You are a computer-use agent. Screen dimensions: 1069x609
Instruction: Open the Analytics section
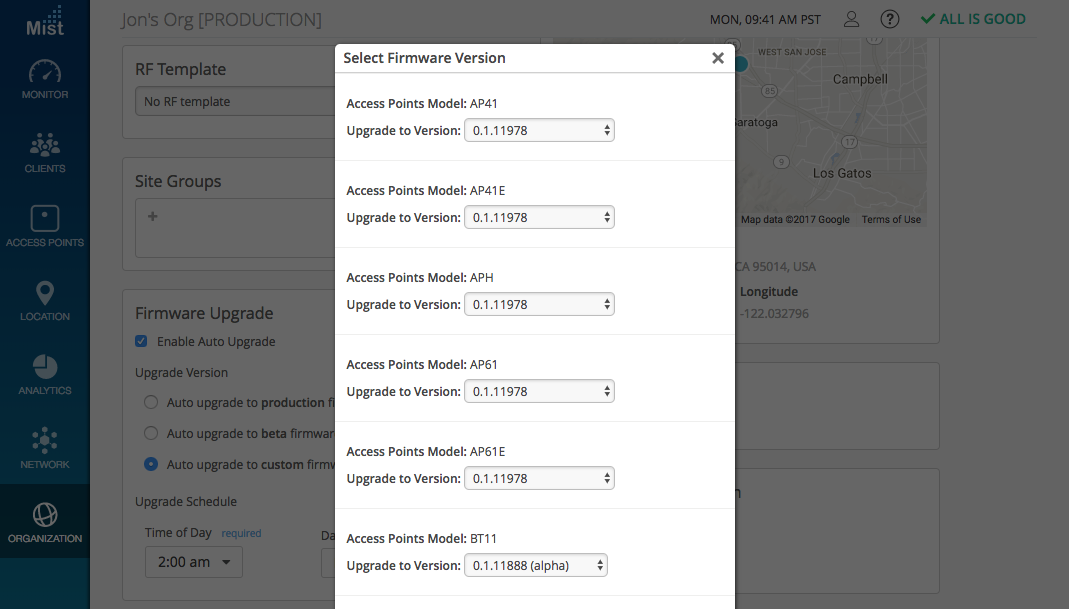(x=45, y=375)
